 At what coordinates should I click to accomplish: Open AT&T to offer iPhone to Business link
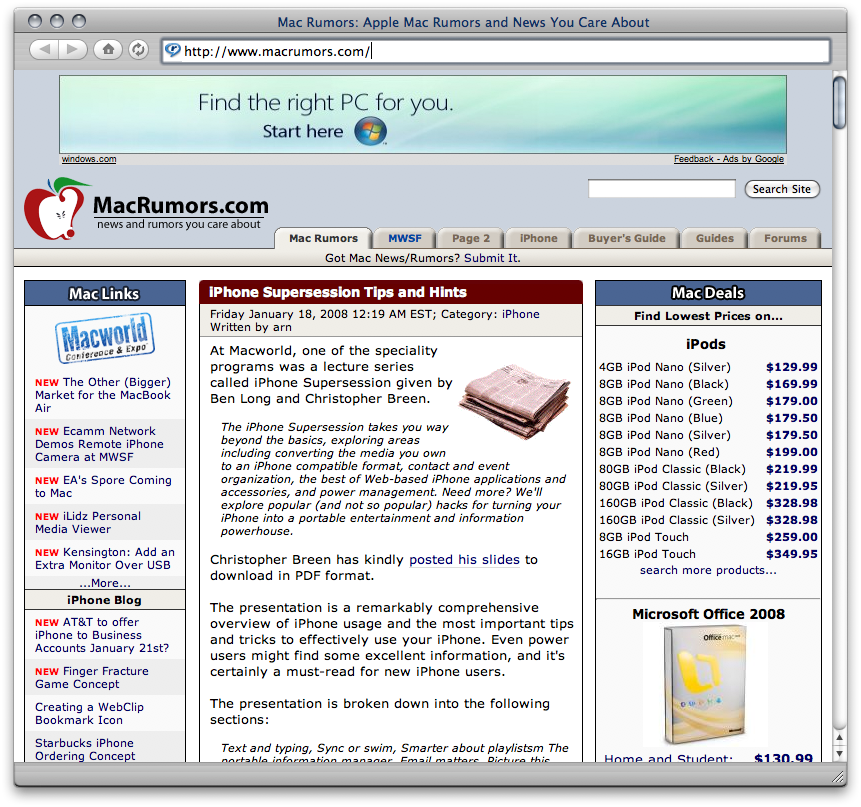[102, 635]
